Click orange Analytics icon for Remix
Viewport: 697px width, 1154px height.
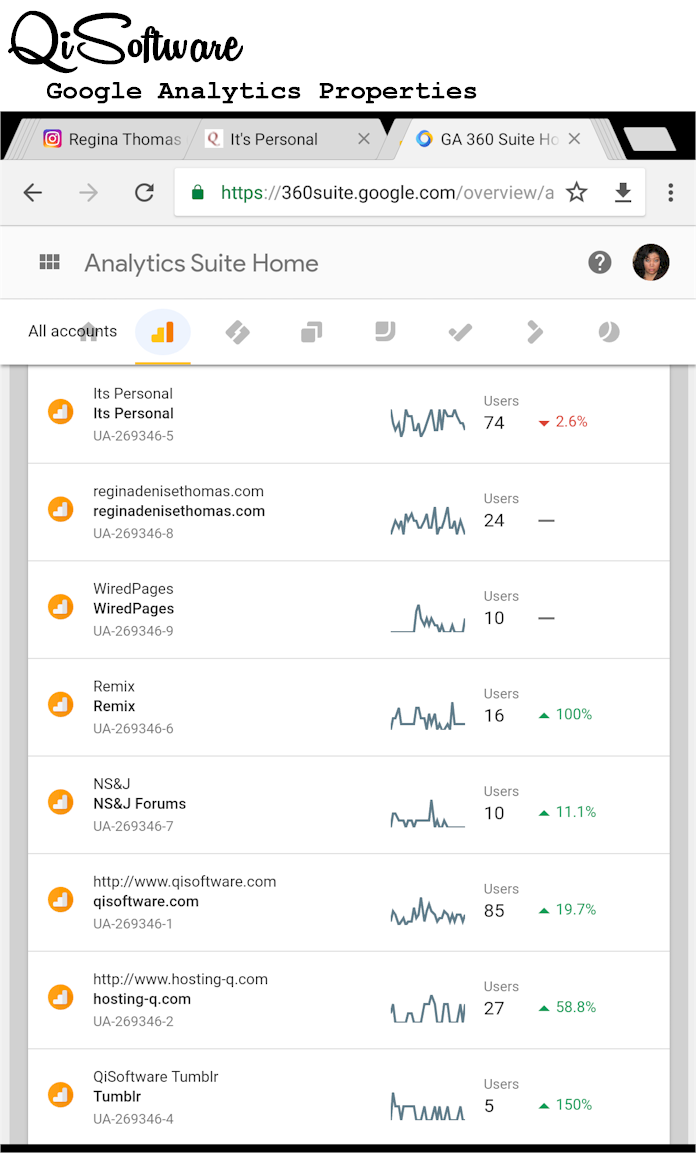click(60, 706)
